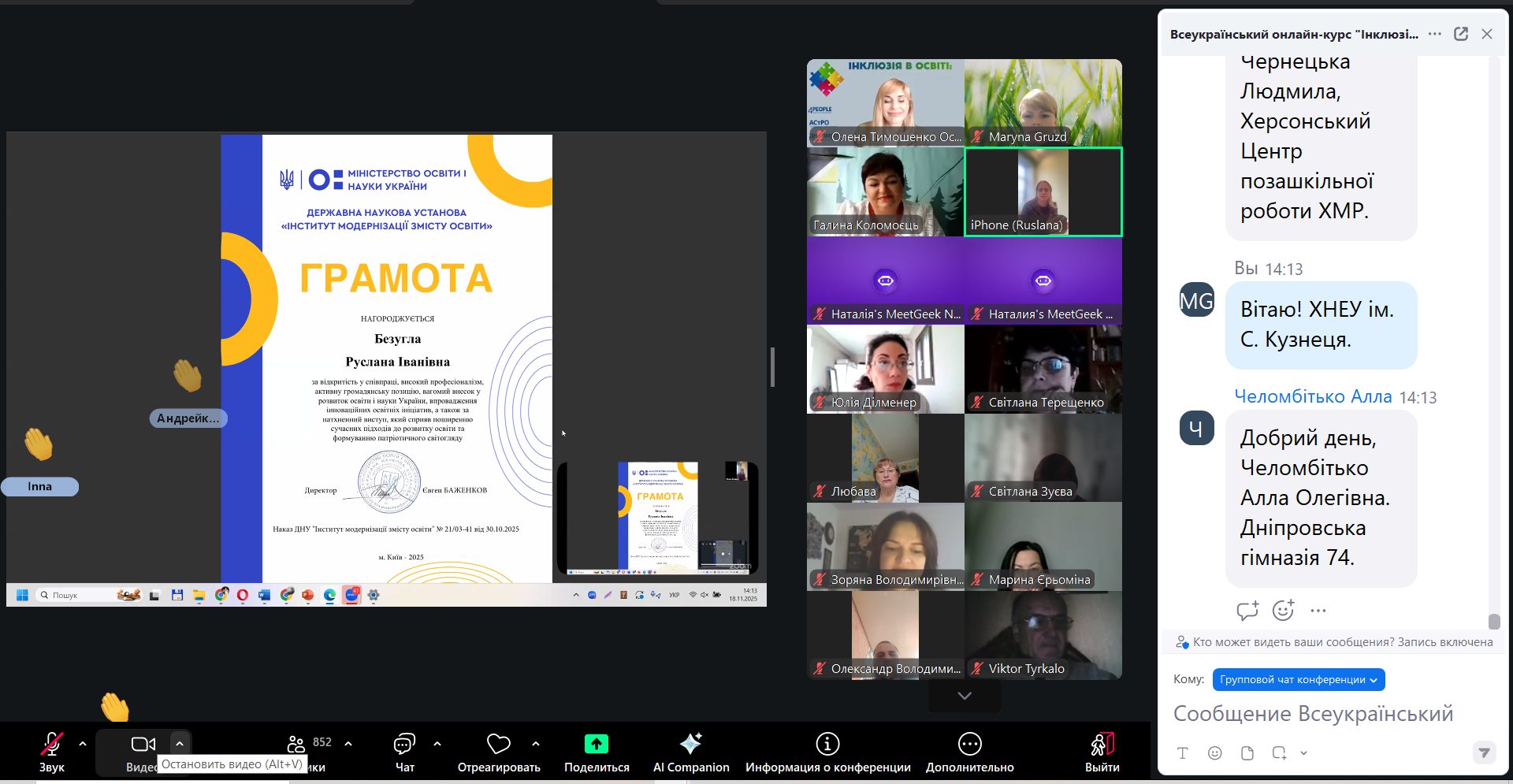1513x784 pixels.
Task: Open the chat header three-dots menu
Action: pyautogui.click(x=1435, y=34)
